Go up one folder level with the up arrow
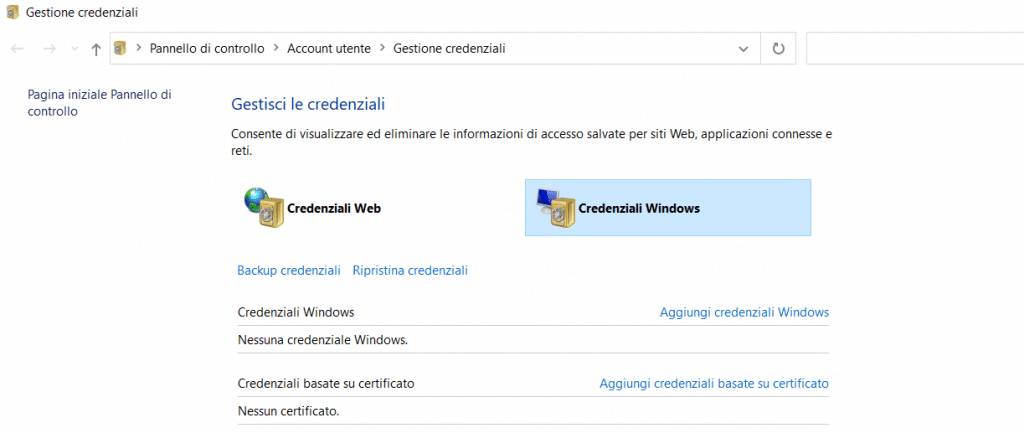 96,48
